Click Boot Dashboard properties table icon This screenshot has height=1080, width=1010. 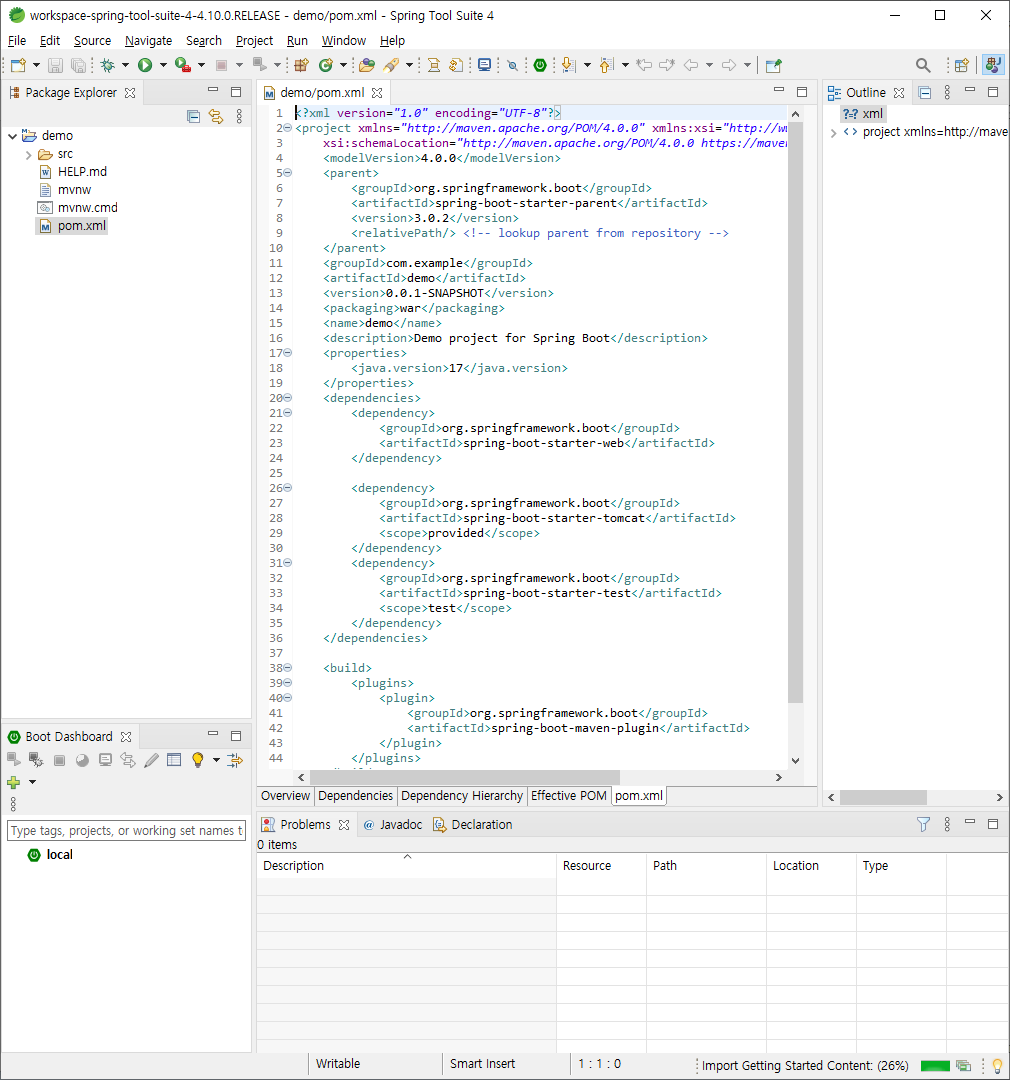click(x=174, y=760)
